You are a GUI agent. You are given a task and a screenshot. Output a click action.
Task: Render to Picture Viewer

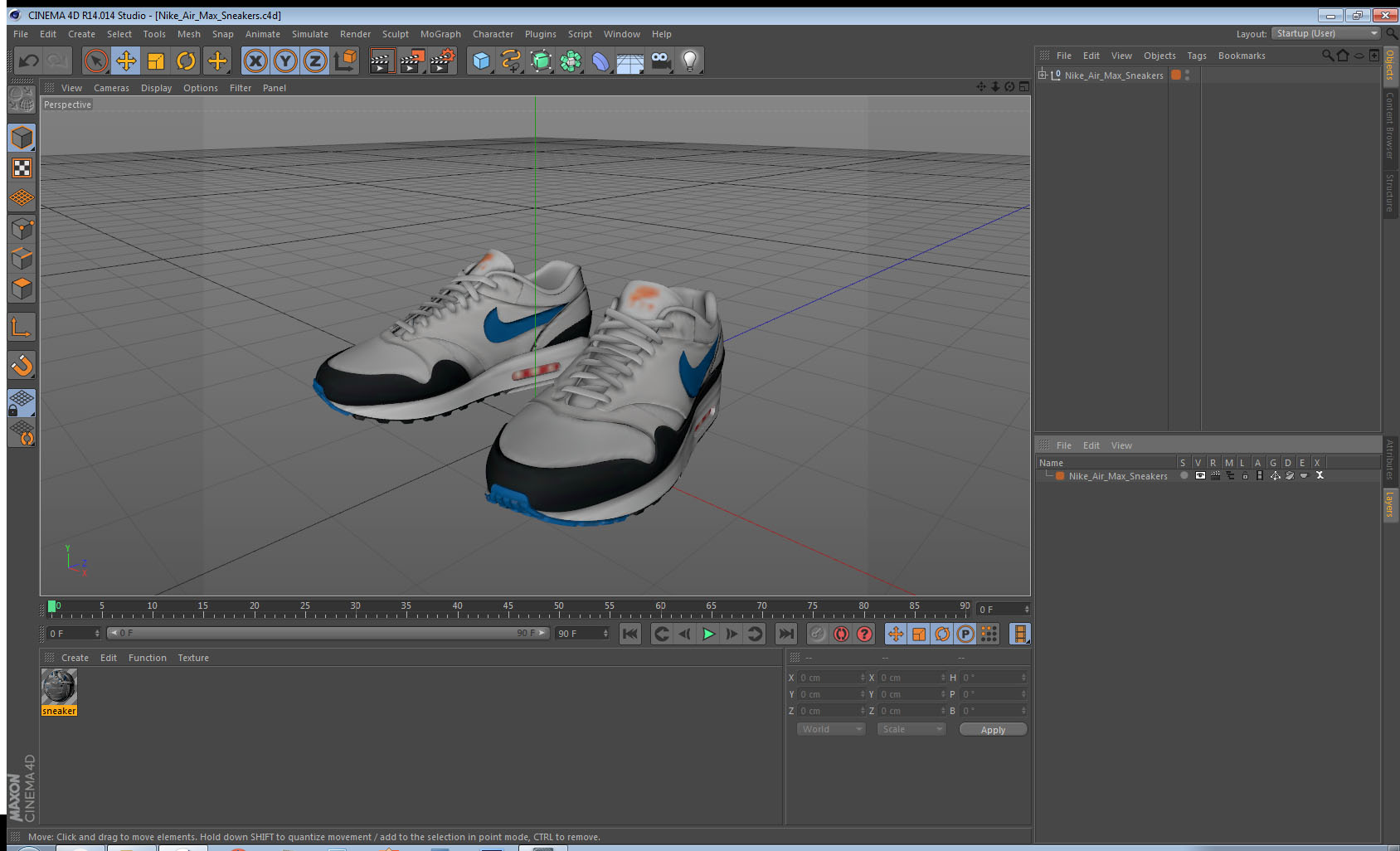click(411, 61)
